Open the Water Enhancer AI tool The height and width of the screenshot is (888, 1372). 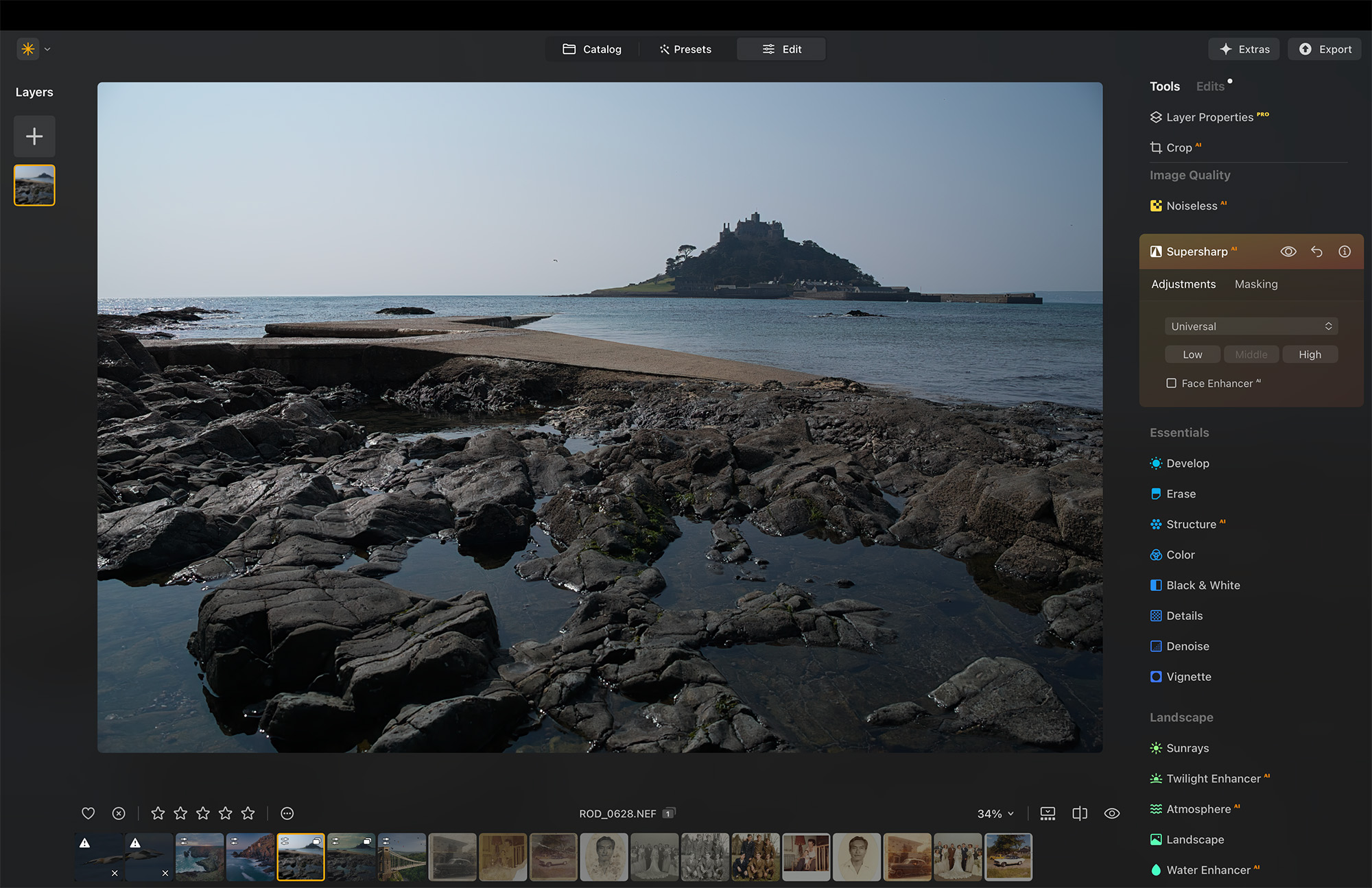tap(1208, 869)
